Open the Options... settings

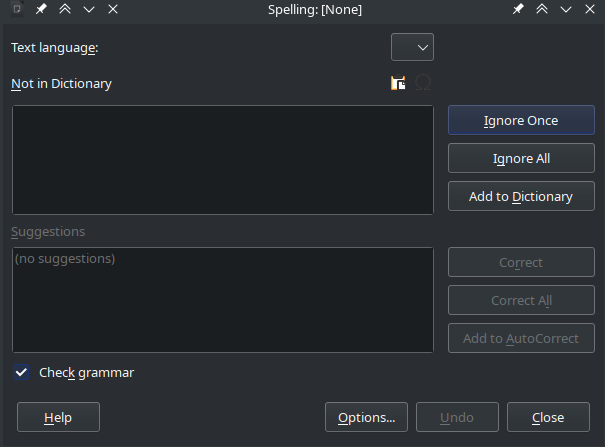pyautogui.click(x=366, y=417)
